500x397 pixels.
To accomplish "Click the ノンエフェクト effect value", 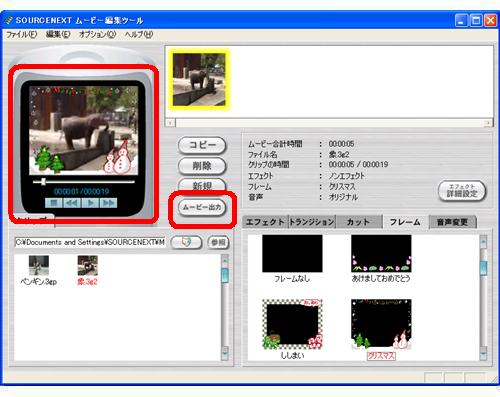I will click(x=347, y=176).
